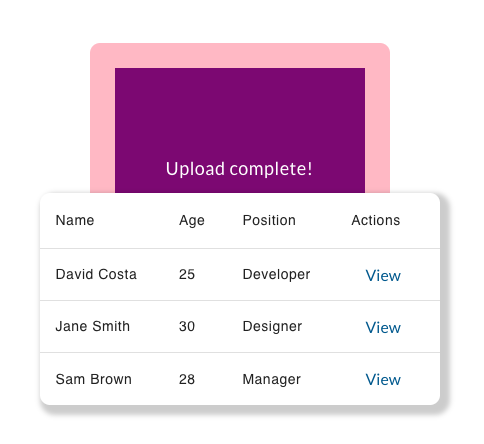This screenshot has width=484, height=444.
Task: Click age 30 in Jane's row
Action: [187, 326]
